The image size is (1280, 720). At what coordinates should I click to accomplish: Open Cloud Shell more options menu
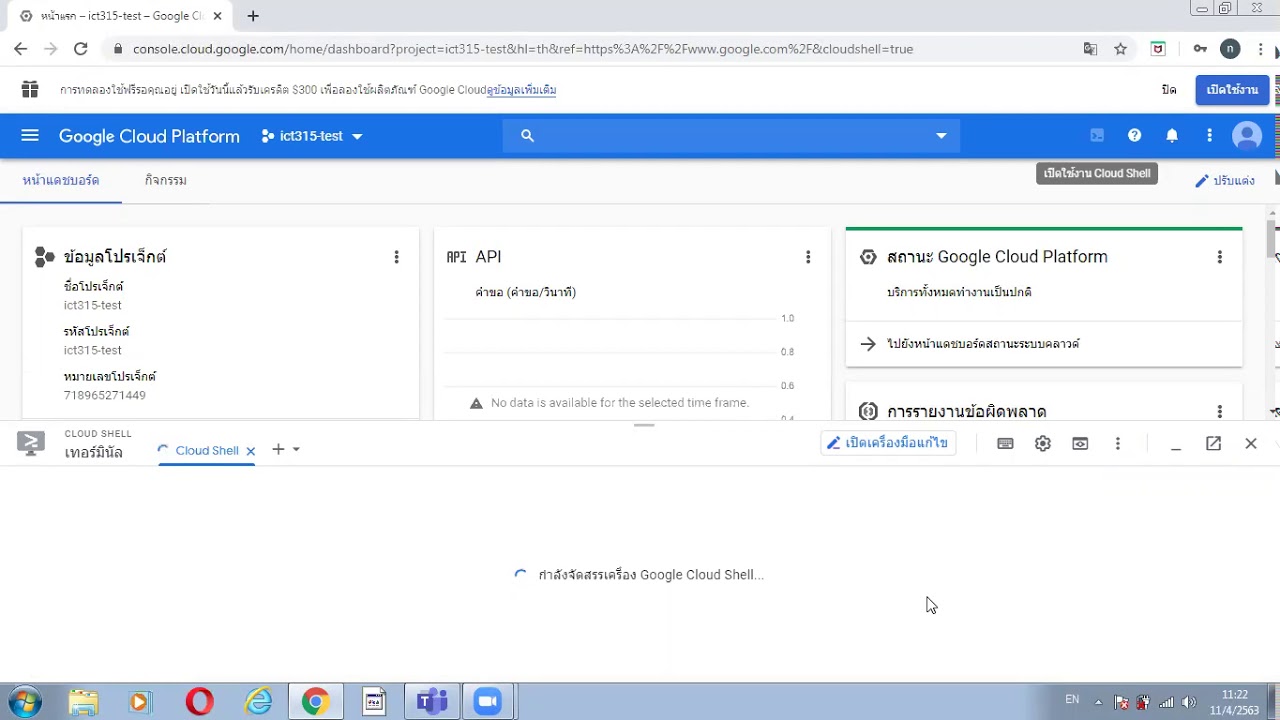(1118, 443)
